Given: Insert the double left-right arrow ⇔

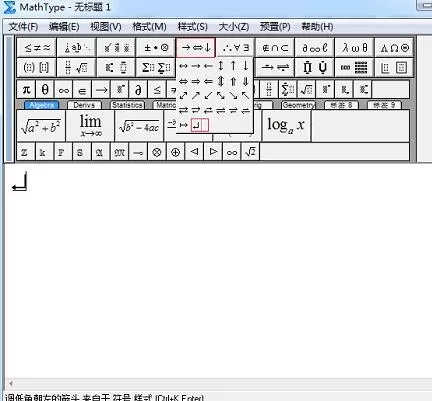Looking at the screenshot, I should (183, 81).
